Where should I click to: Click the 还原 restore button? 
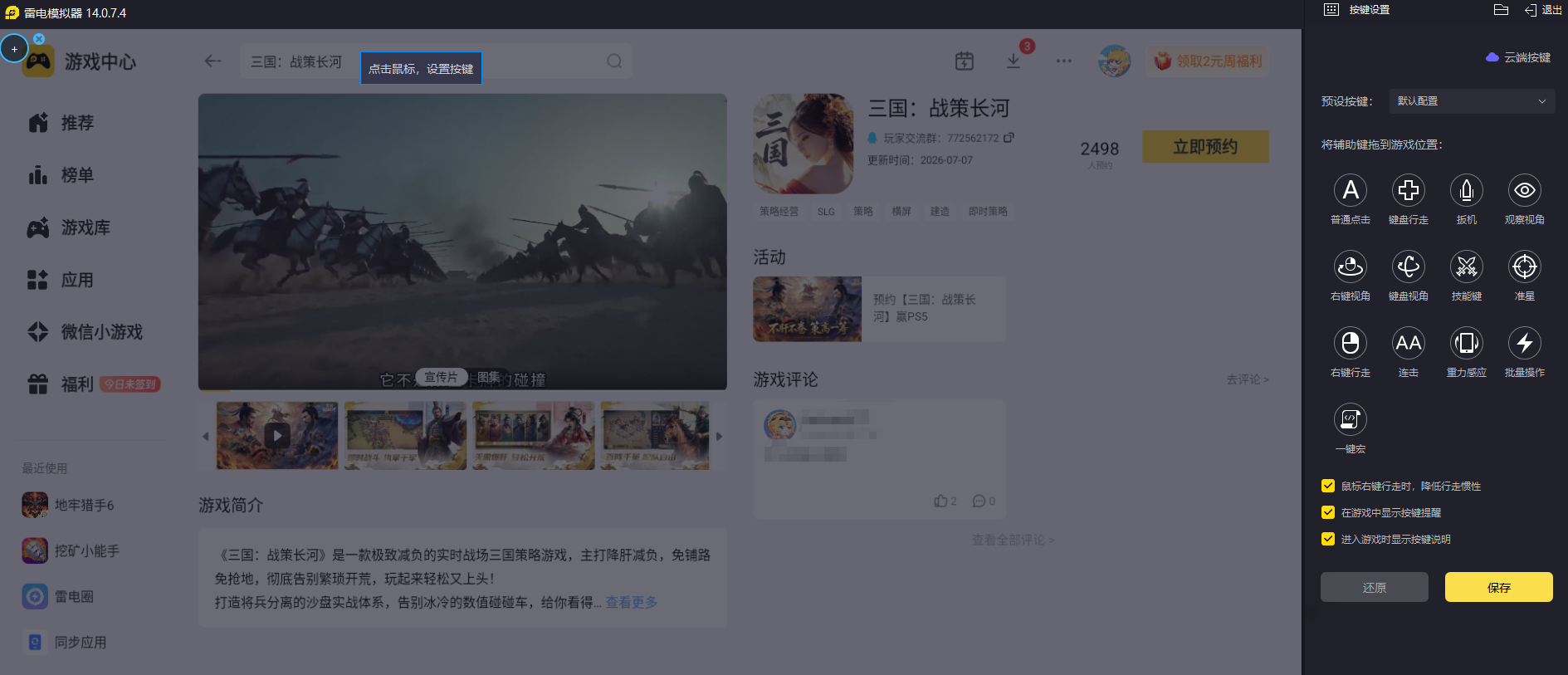pyautogui.click(x=1375, y=587)
